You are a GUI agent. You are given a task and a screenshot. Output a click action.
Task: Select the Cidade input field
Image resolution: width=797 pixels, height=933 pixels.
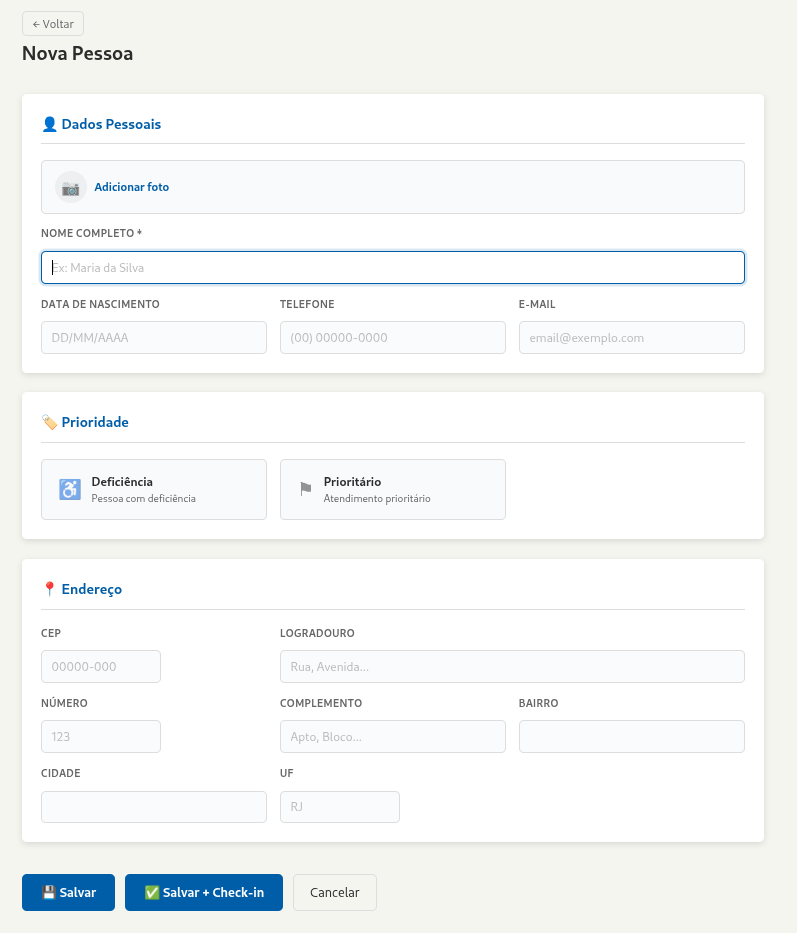[154, 807]
